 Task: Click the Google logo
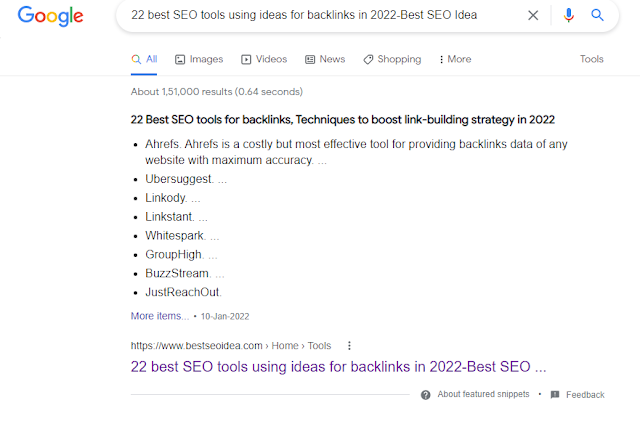pyautogui.click(x=51, y=16)
